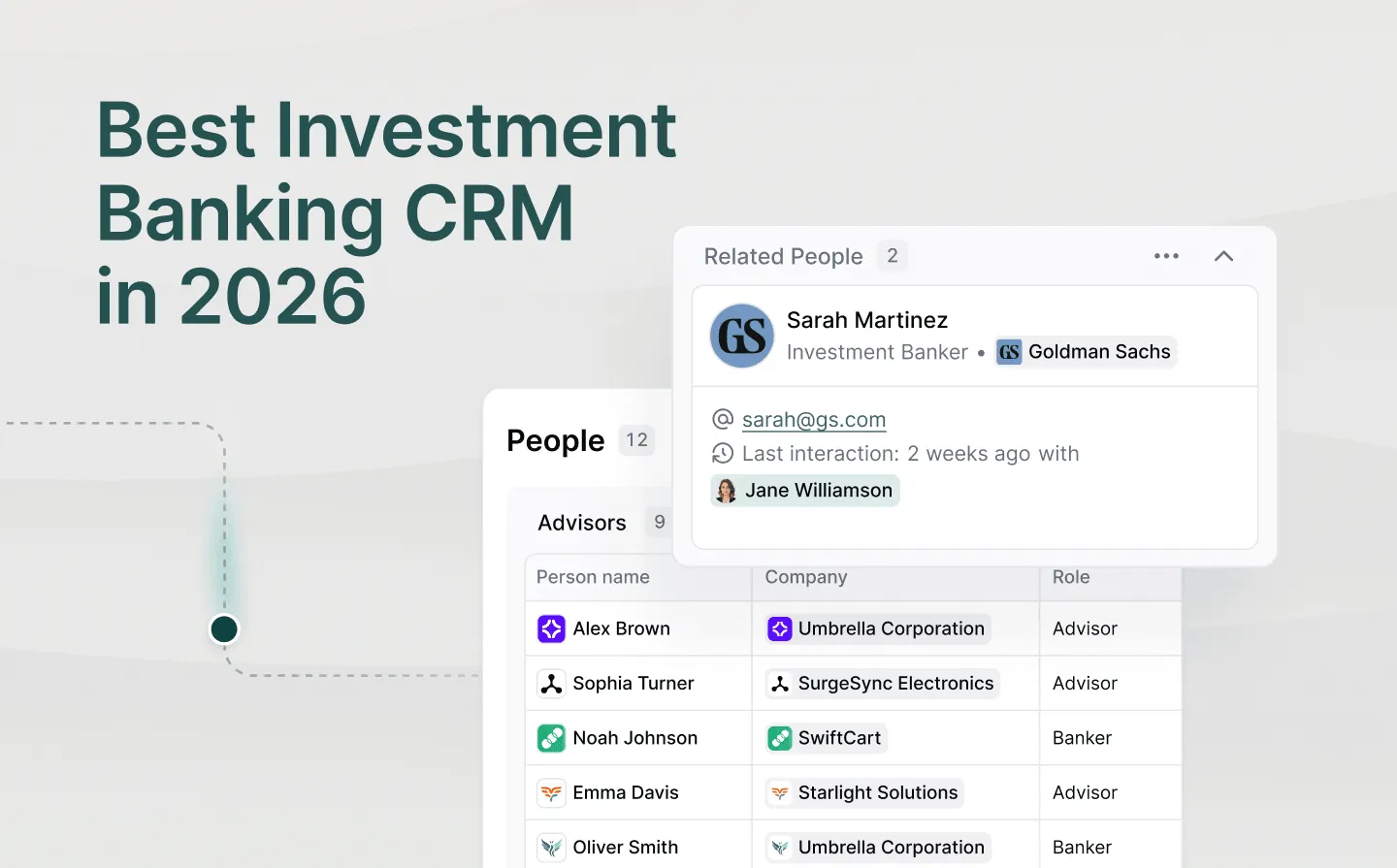This screenshot has height=868, width=1397.
Task: Open the Goldman Sachs company chip
Action: (1086, 352)
